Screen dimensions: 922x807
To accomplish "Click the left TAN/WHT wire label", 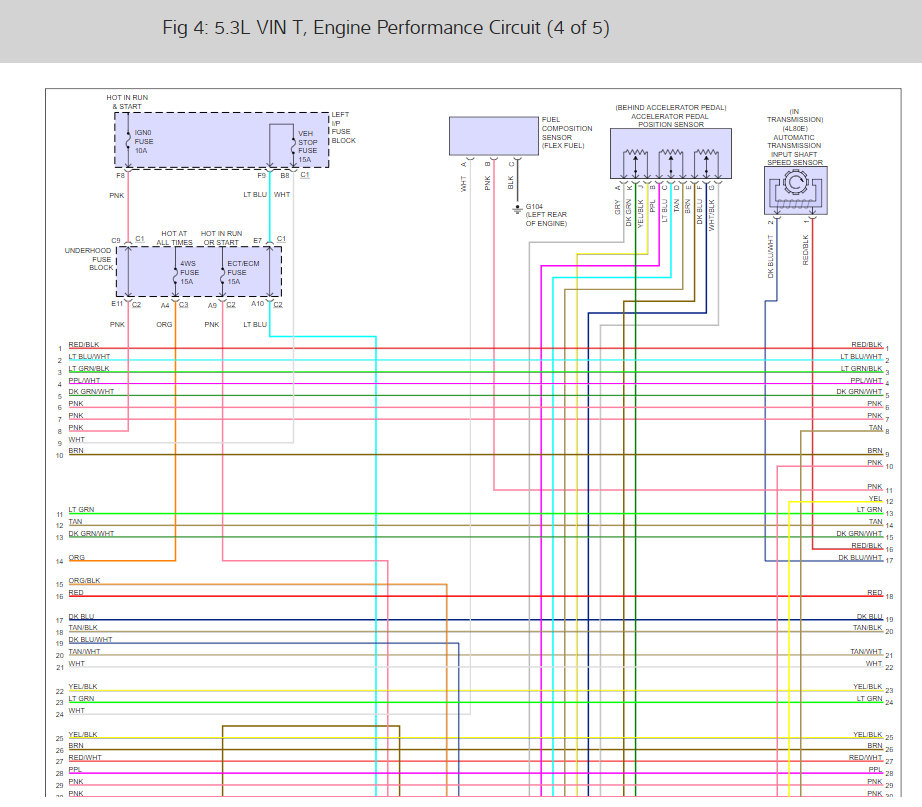I will (x=84, y=652).
